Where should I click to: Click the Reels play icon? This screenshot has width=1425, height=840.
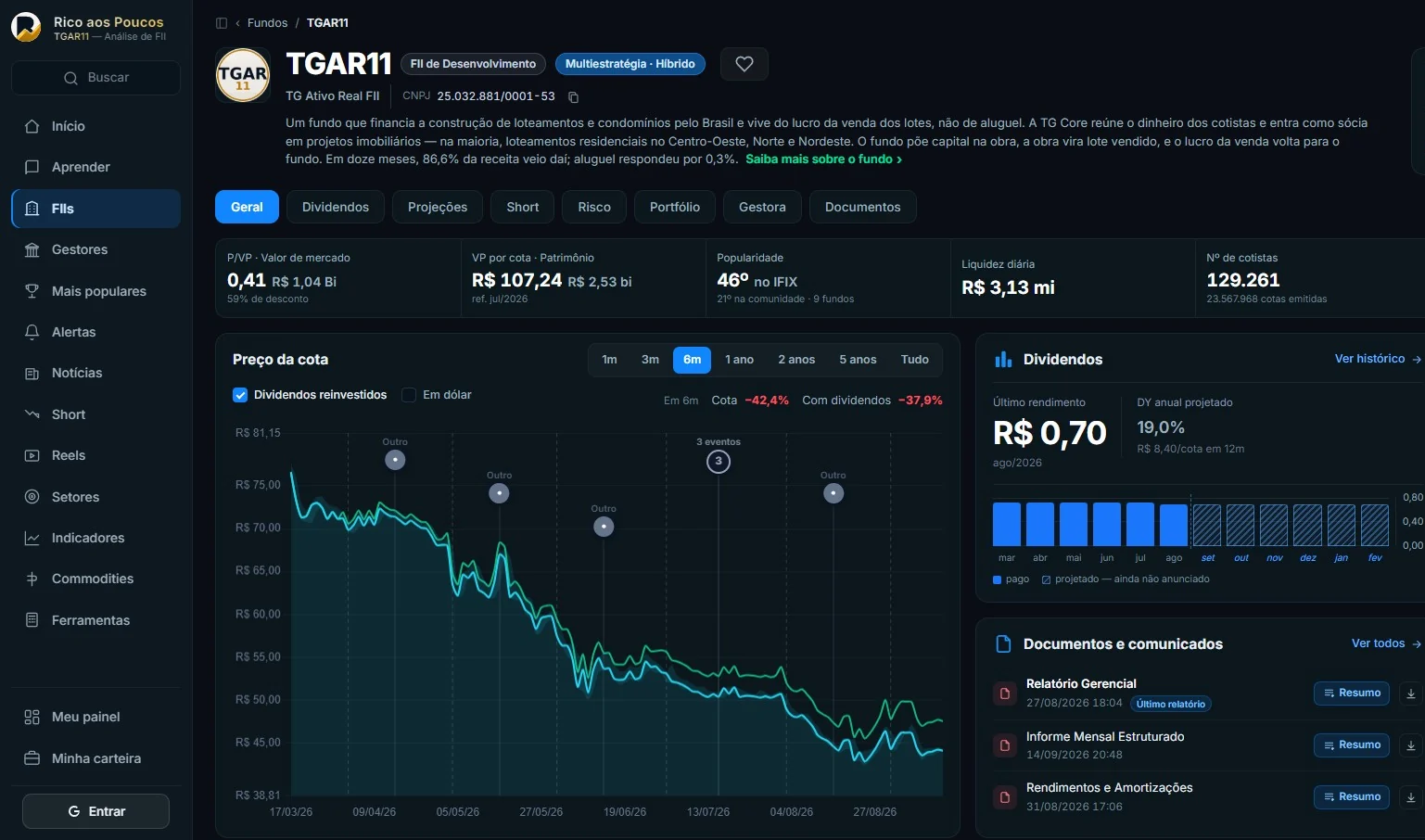click(32, 455)
